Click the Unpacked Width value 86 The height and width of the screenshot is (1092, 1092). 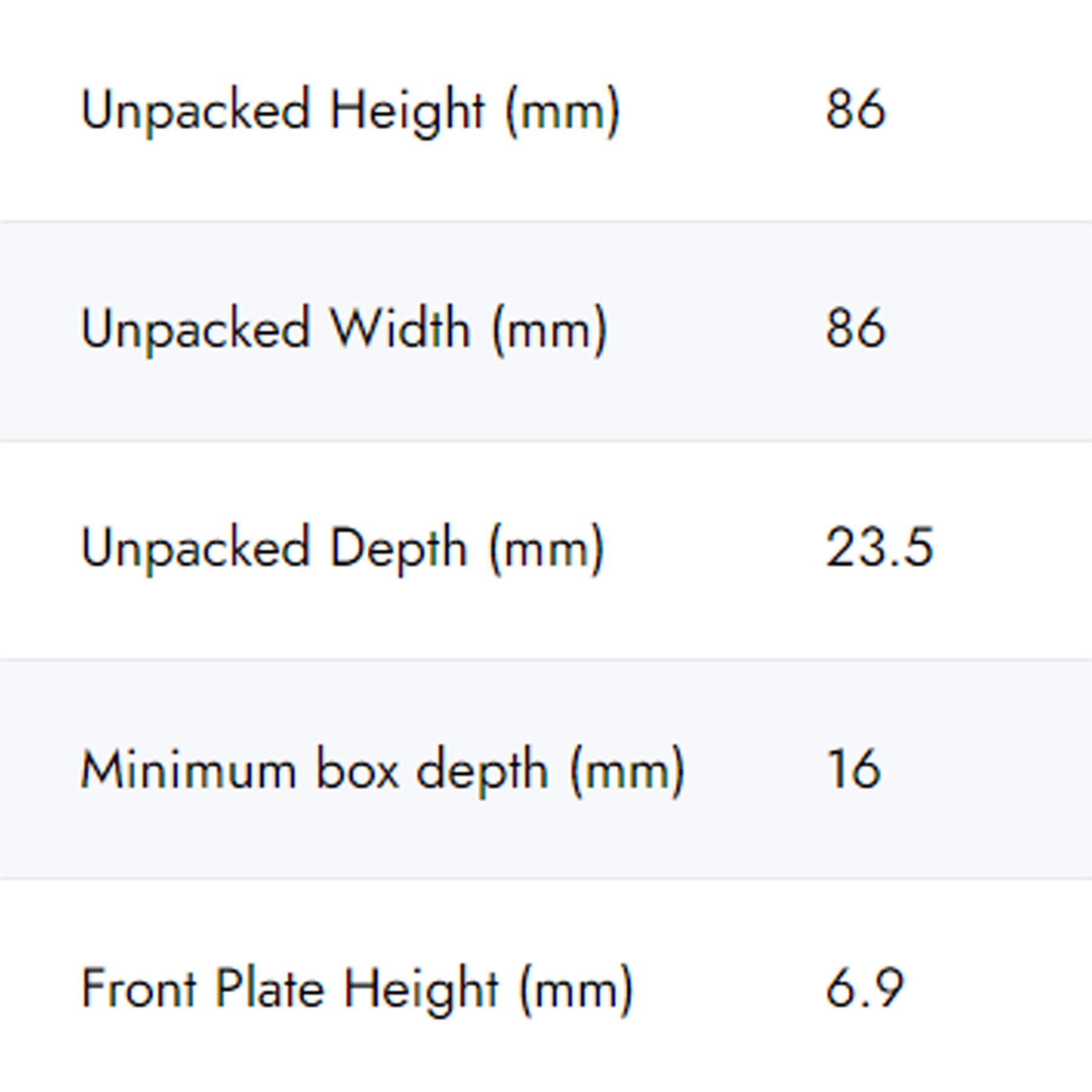click(x=855, y=329)
